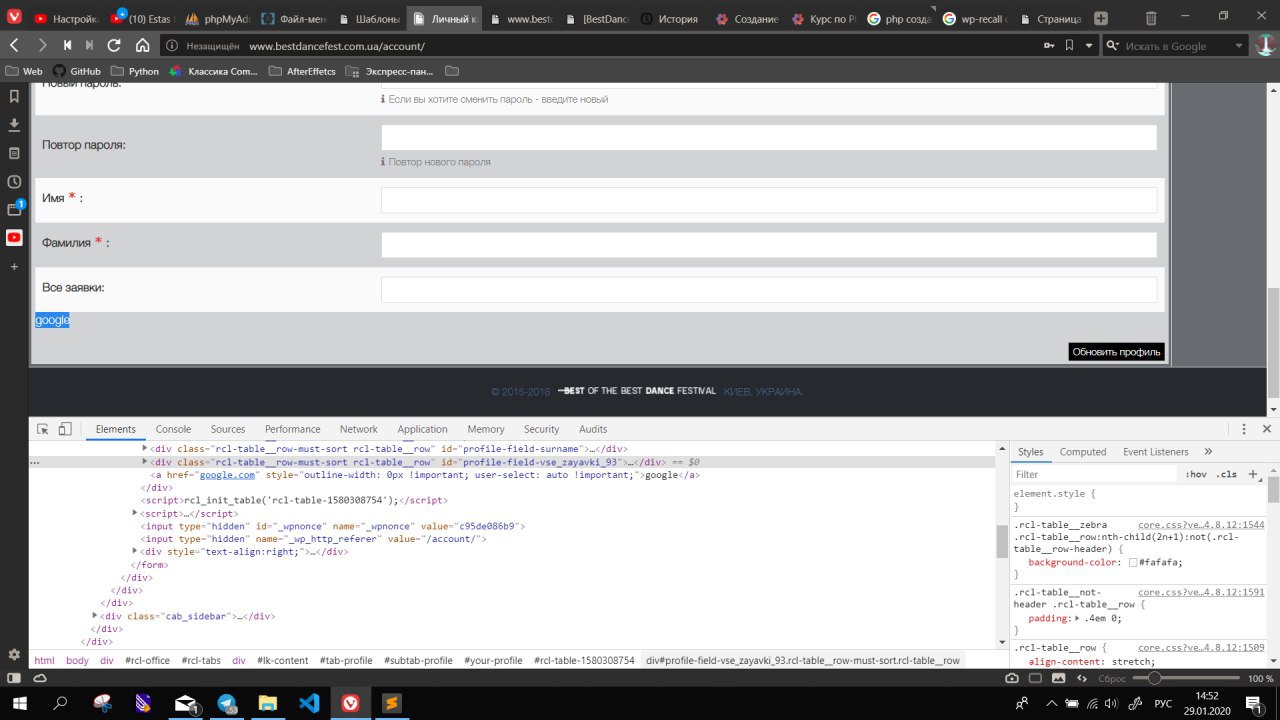The width and height of the screenshot is (1280, 720).
Task: Click google.com href in Elements panel
Action: coord(228,475)
